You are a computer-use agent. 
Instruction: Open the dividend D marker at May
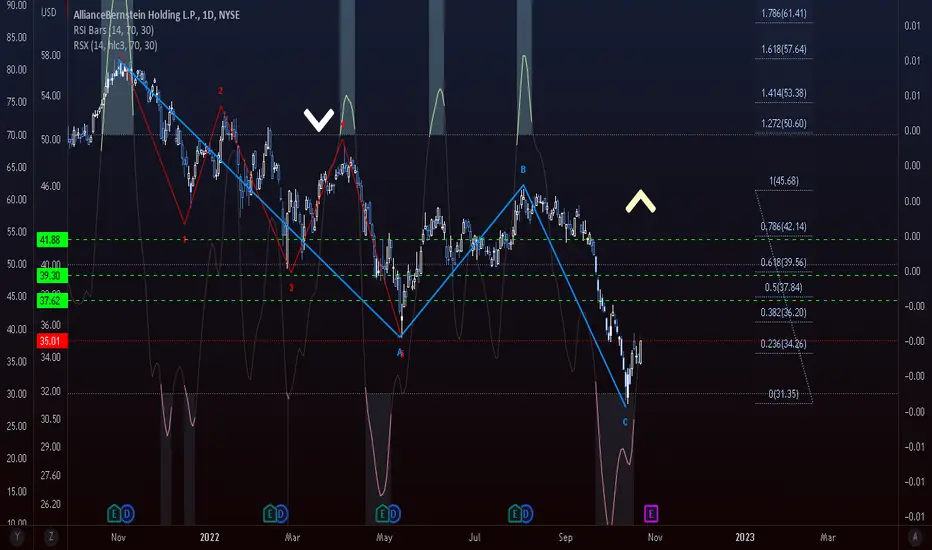393,513
